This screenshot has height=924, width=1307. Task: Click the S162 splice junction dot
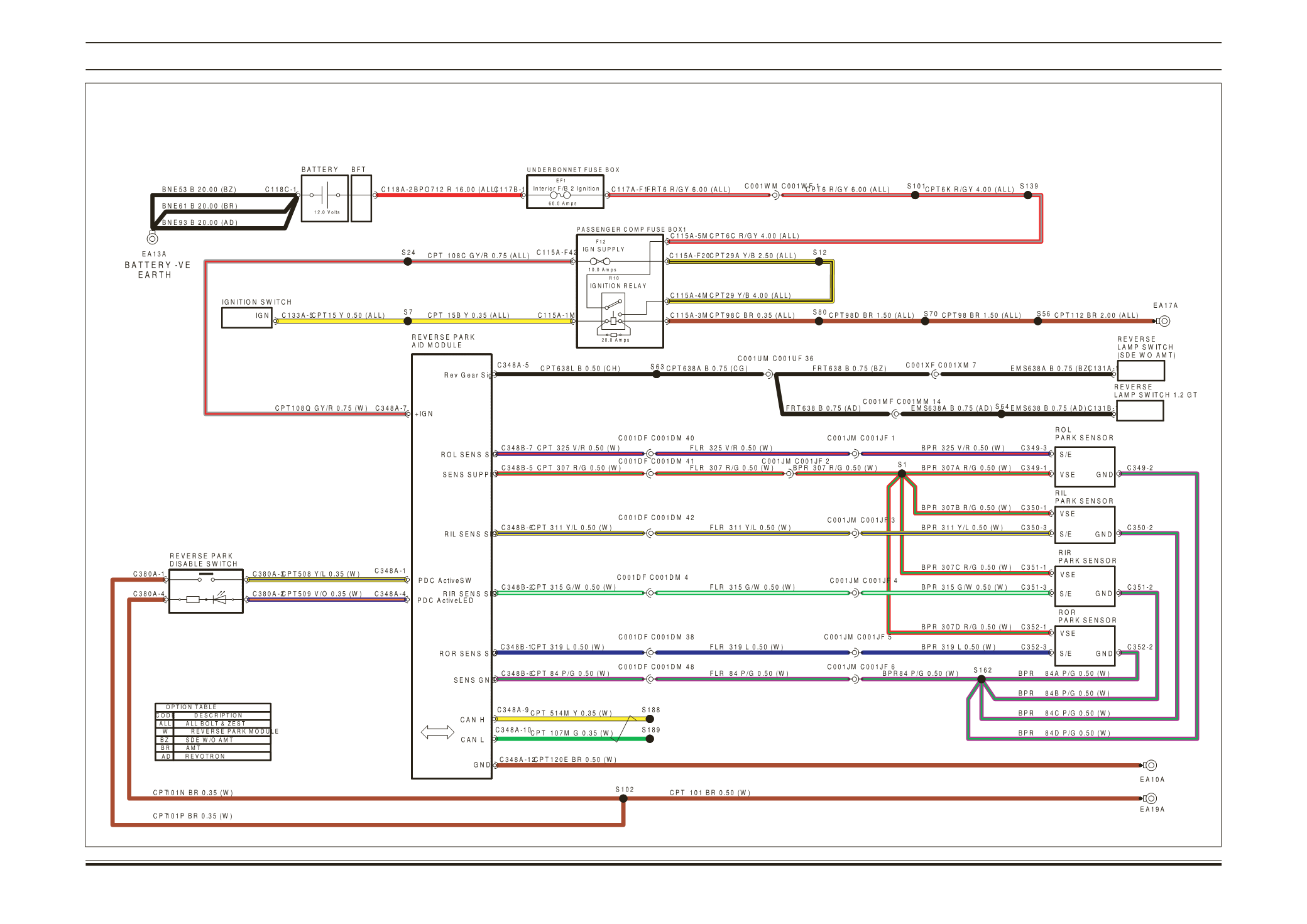click(982, 680)
